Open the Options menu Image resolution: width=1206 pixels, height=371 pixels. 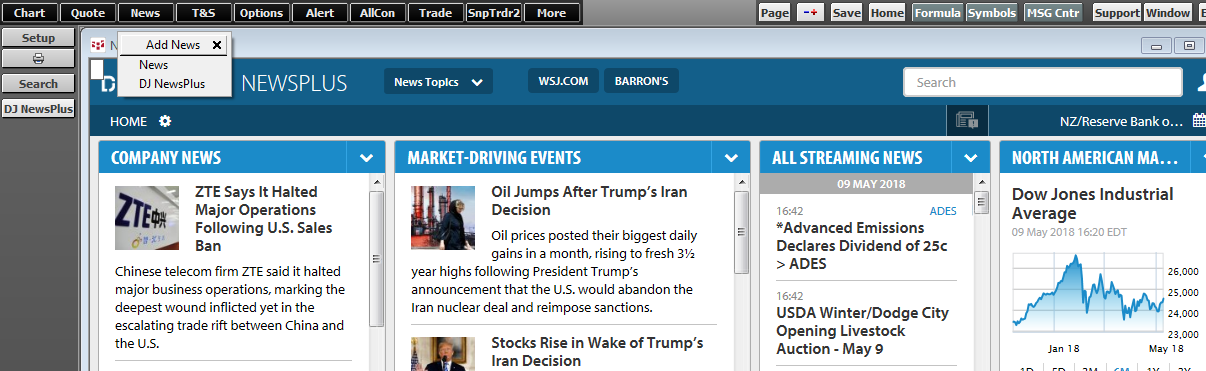click(261, 13)
